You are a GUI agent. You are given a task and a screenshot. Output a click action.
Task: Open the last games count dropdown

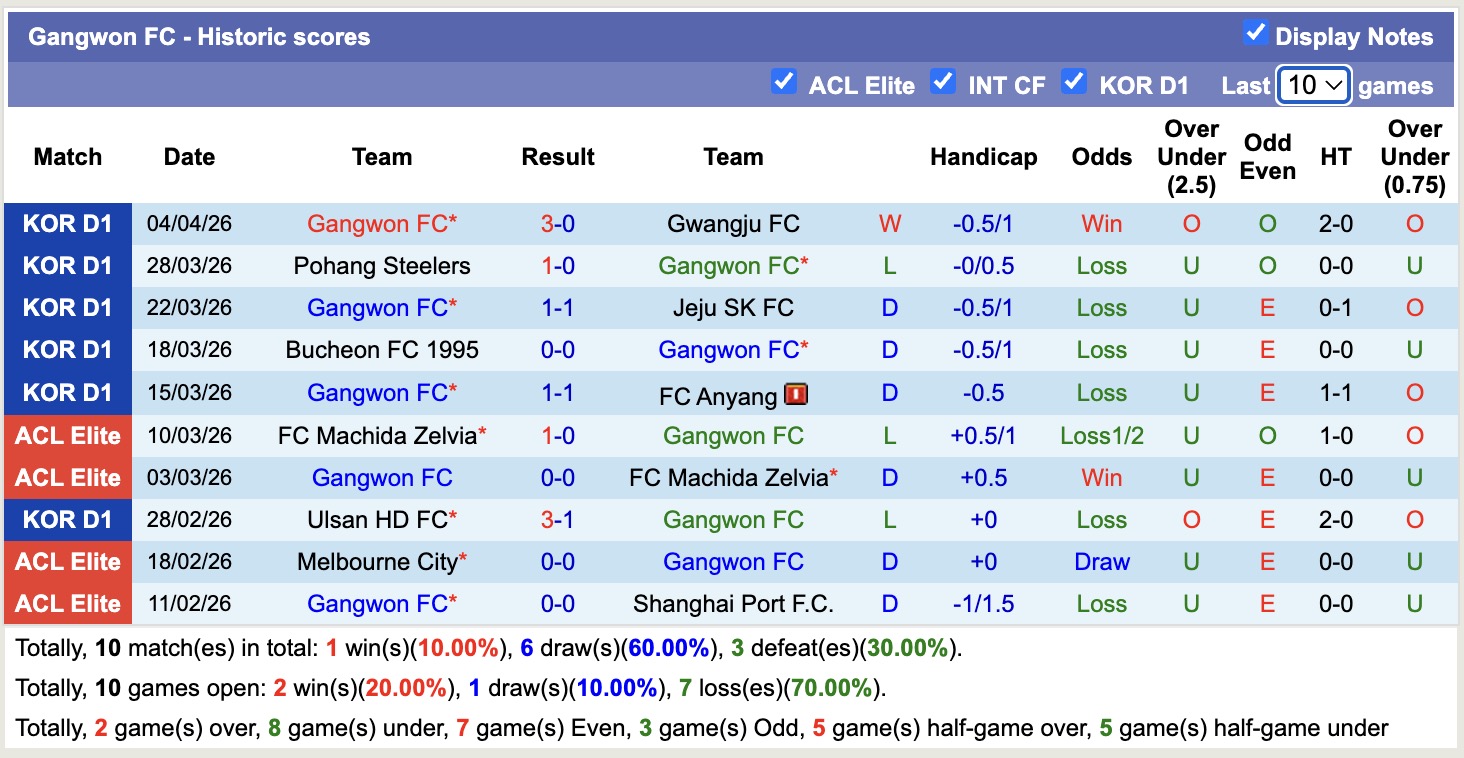tap(1313, 85)
